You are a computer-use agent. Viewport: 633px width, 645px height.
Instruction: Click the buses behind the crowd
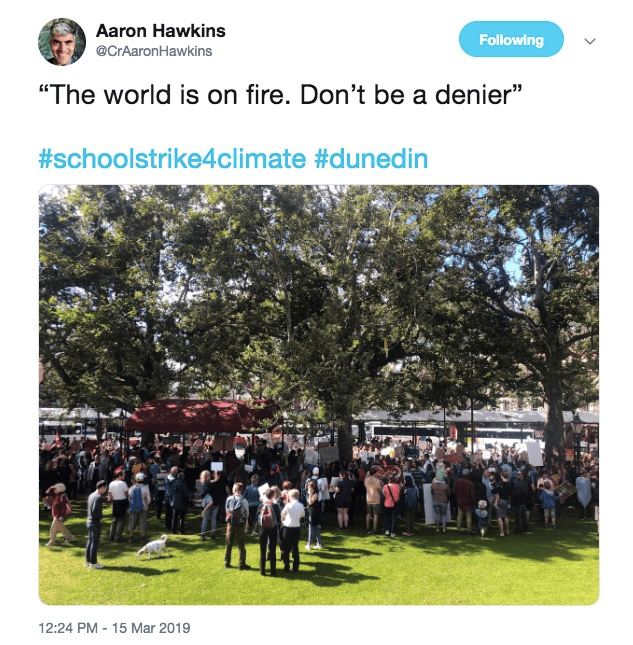click(x=452, y=432)
